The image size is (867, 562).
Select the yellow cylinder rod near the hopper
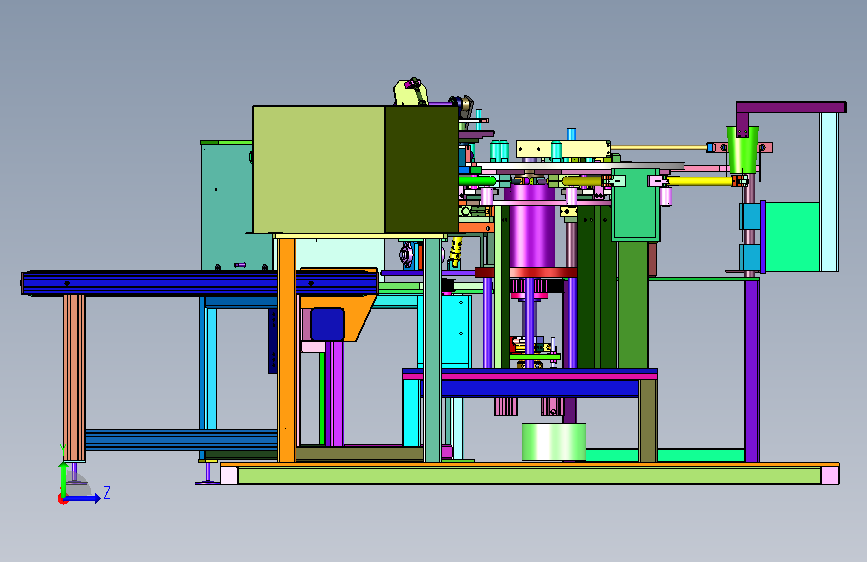coord(700,181)
